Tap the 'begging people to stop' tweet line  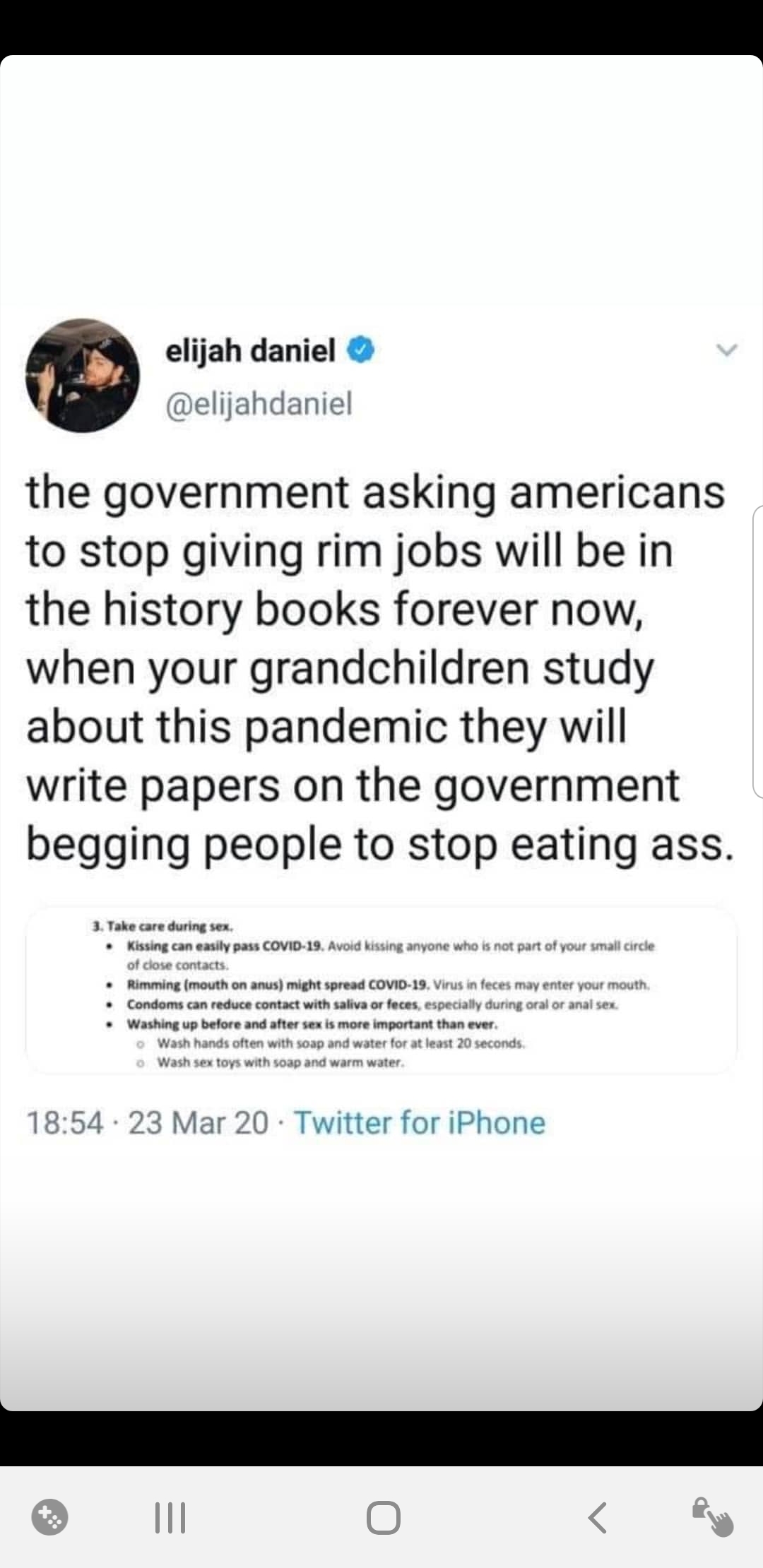point(380,844)
